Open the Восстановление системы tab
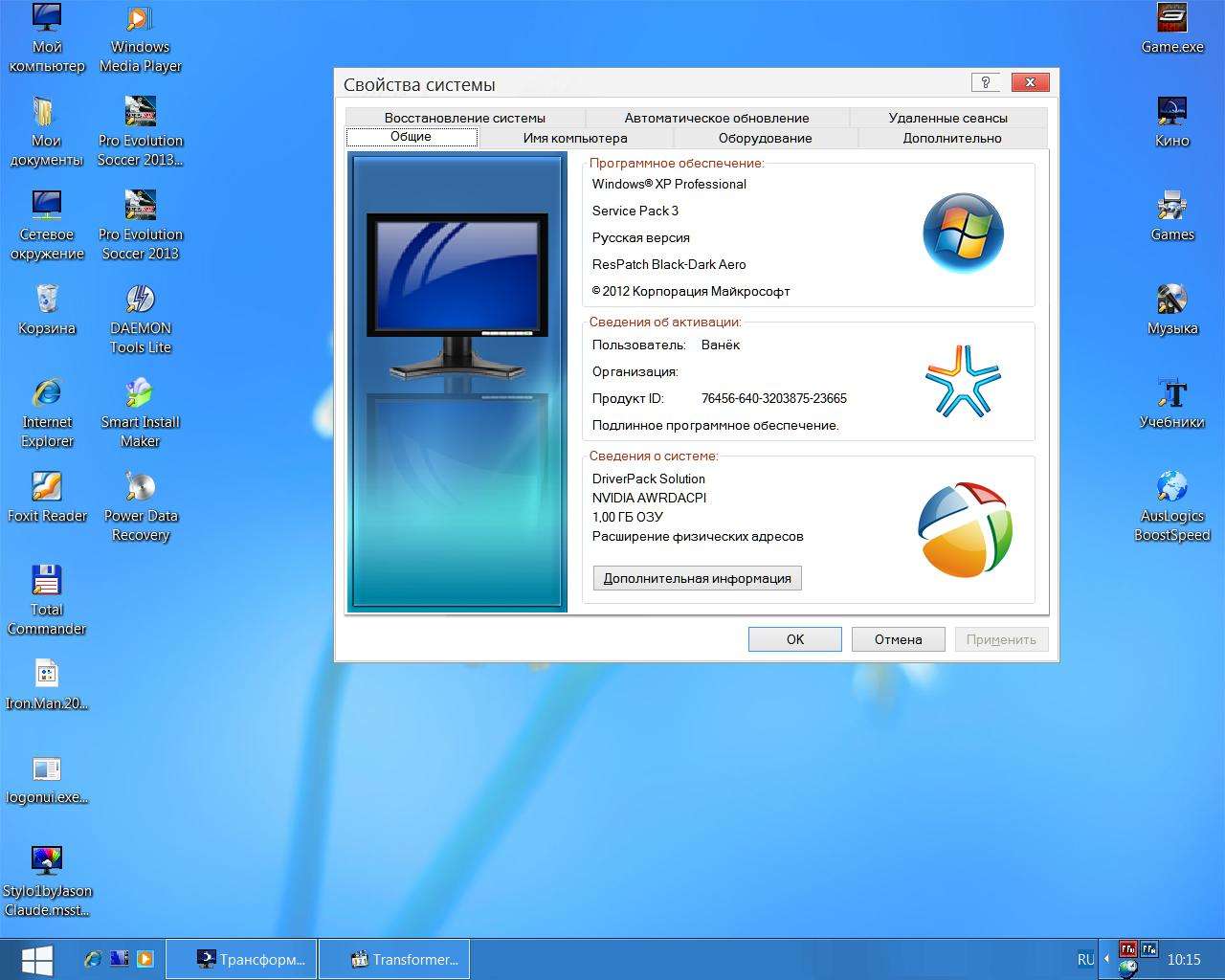This screenshot has width=1225, height=980. 464,118
